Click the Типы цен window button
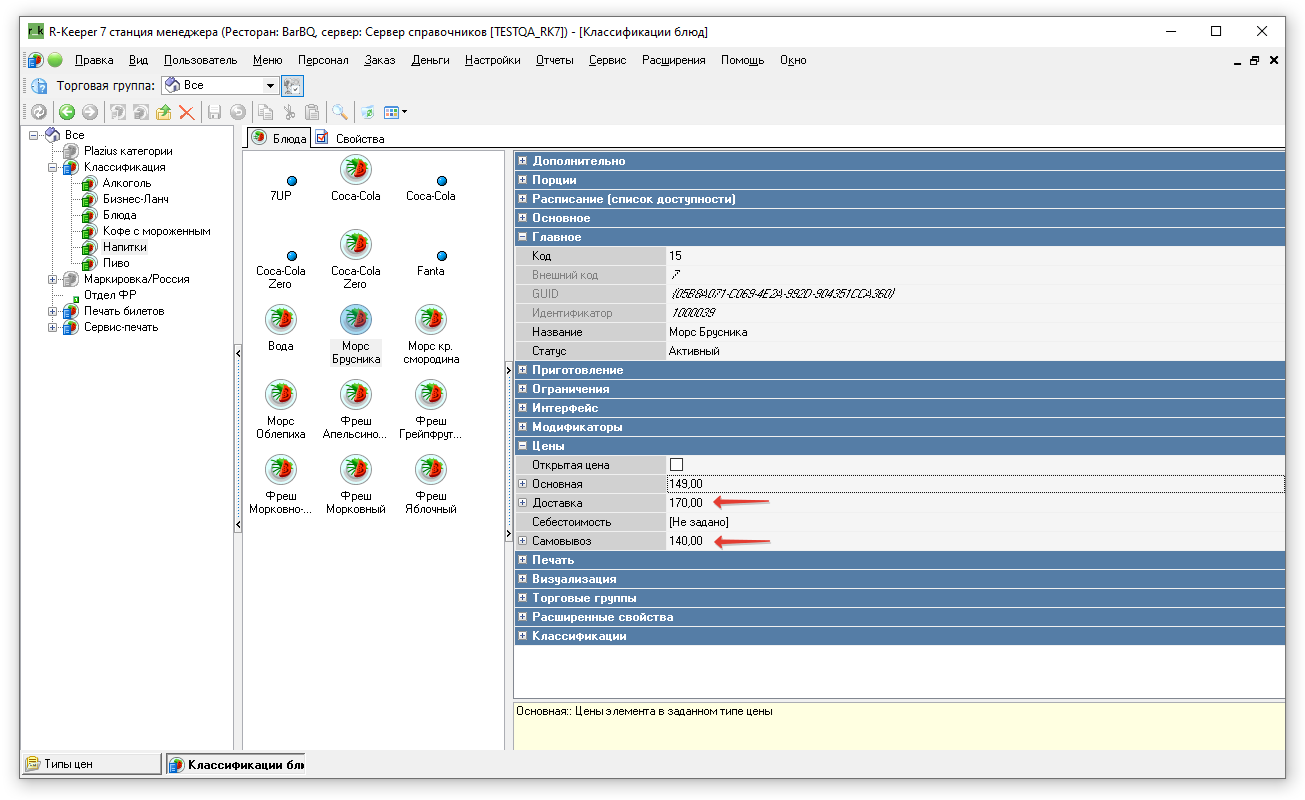Screen dimensions: 1305x800 pyautogui.click(x=90, y=764)
